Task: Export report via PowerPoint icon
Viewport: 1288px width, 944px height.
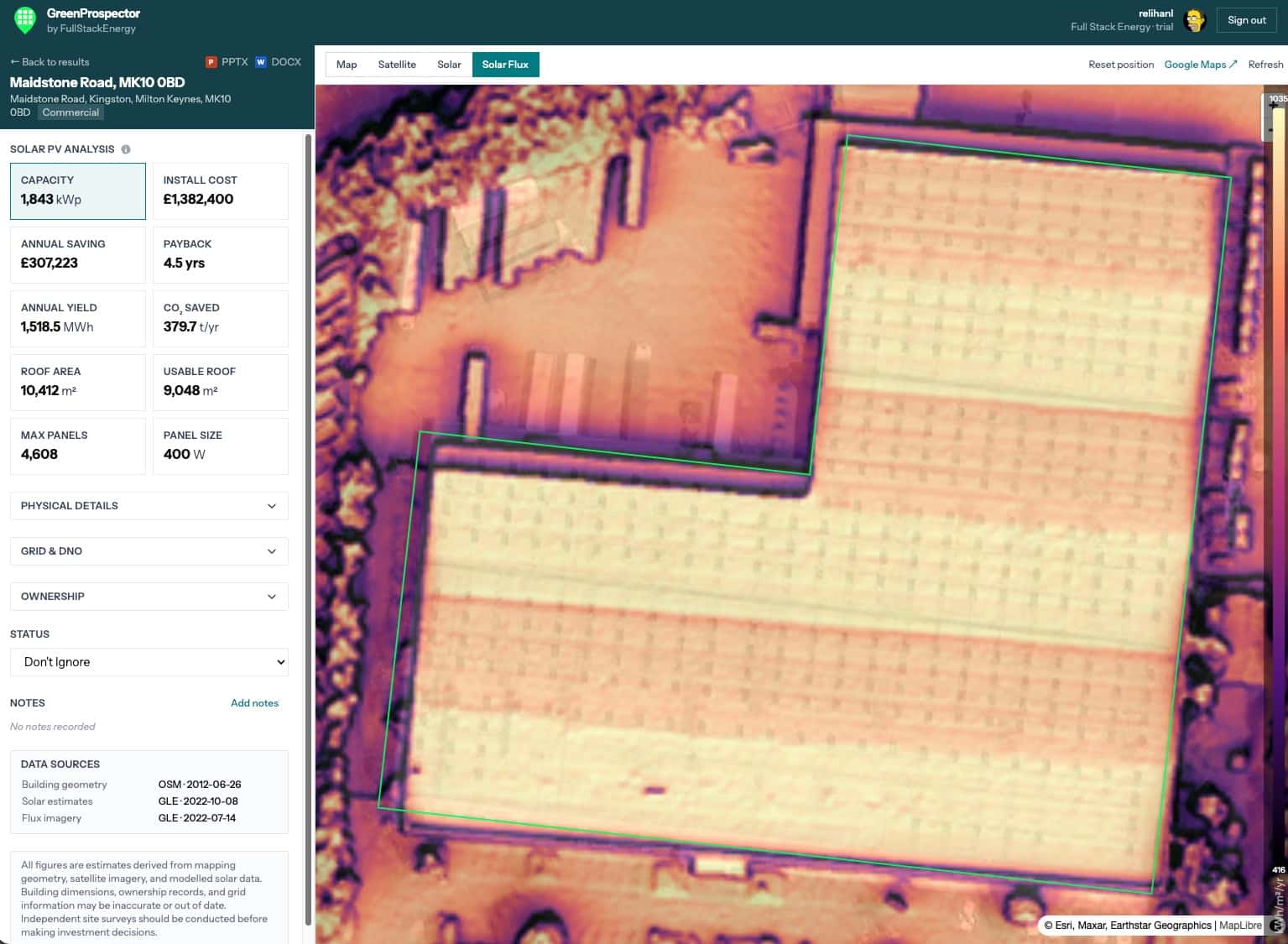Action: point(211,62)
